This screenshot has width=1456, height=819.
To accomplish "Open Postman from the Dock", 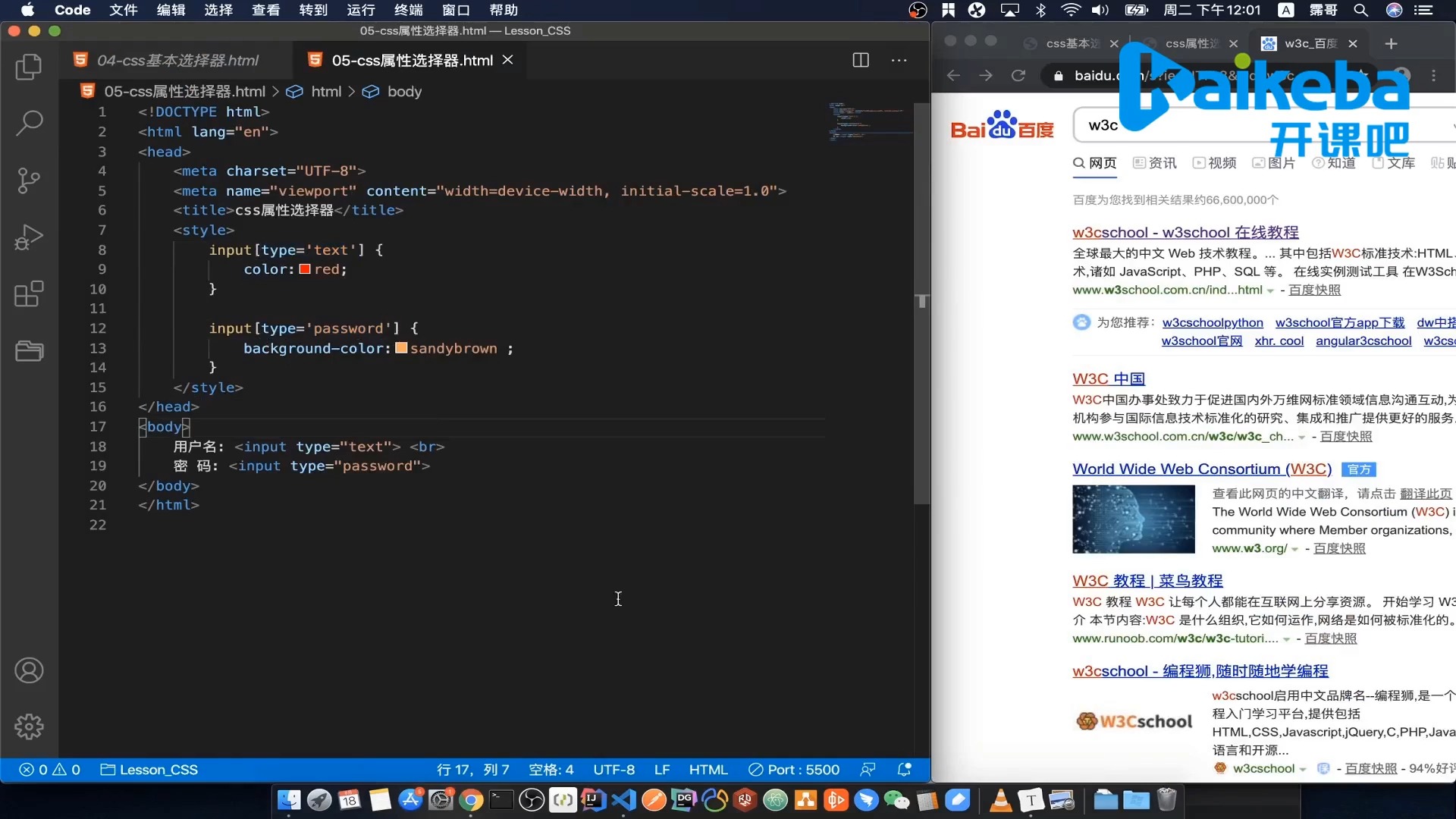I will [x=654, y=800].
